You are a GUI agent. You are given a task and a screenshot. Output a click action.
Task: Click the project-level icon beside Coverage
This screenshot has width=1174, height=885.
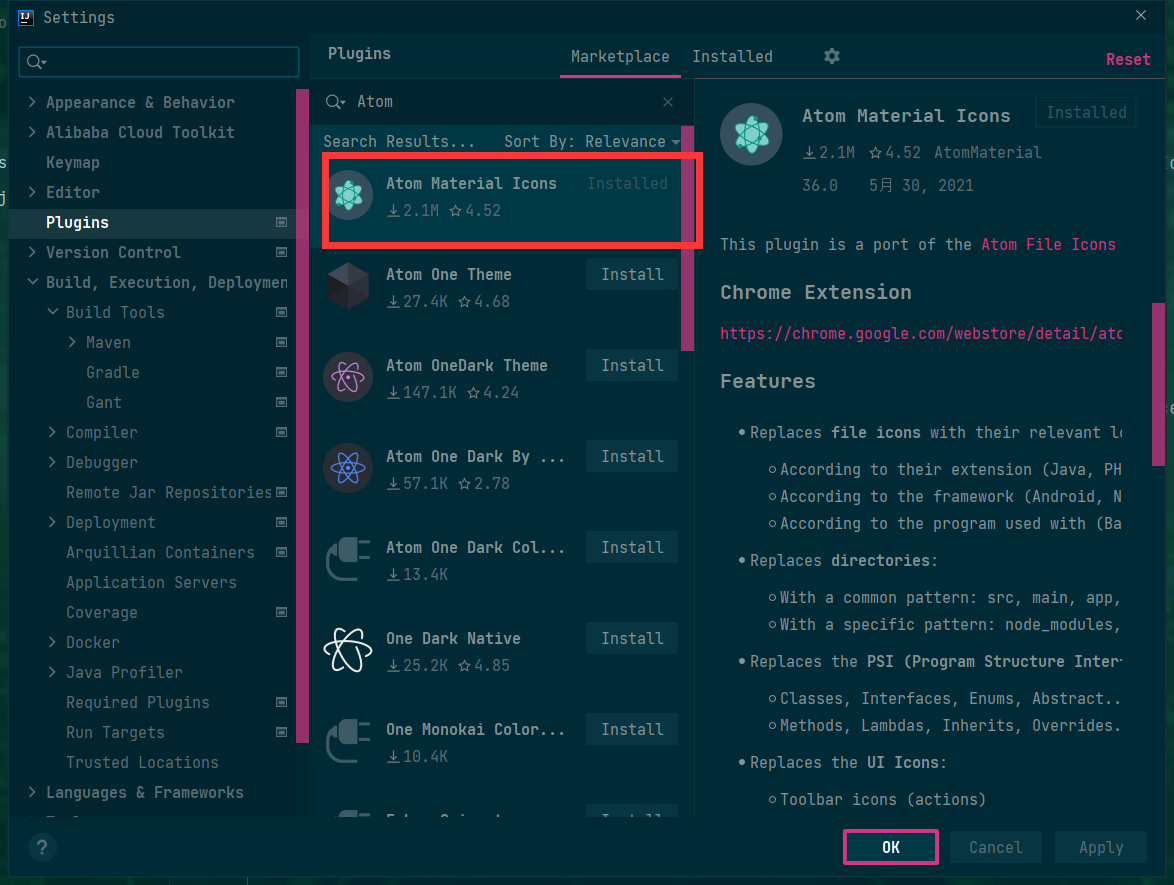coord(282,612)
